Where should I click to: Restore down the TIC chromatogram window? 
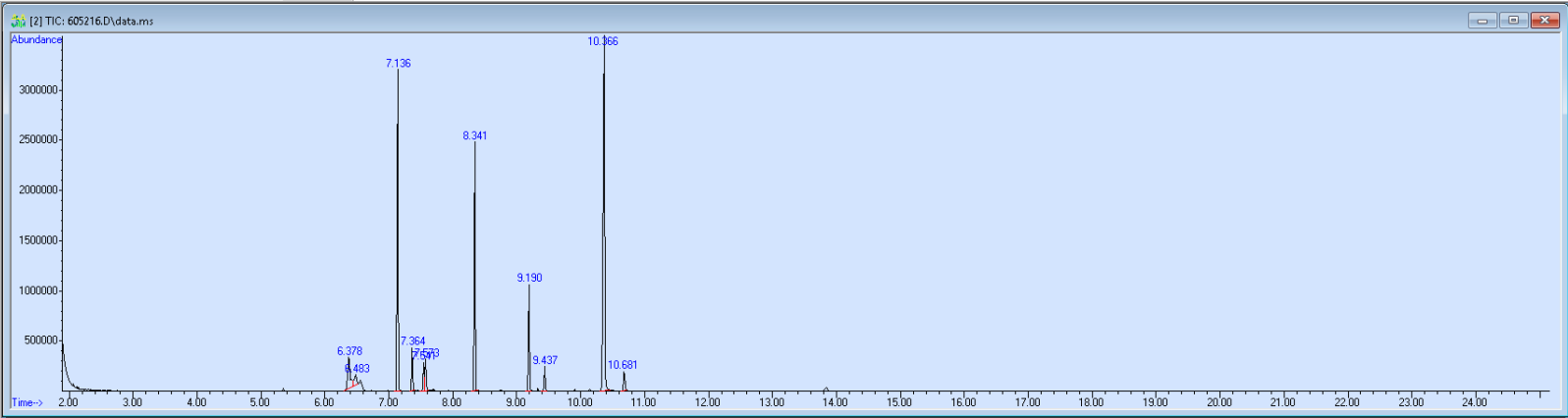tap(1513, 20)
